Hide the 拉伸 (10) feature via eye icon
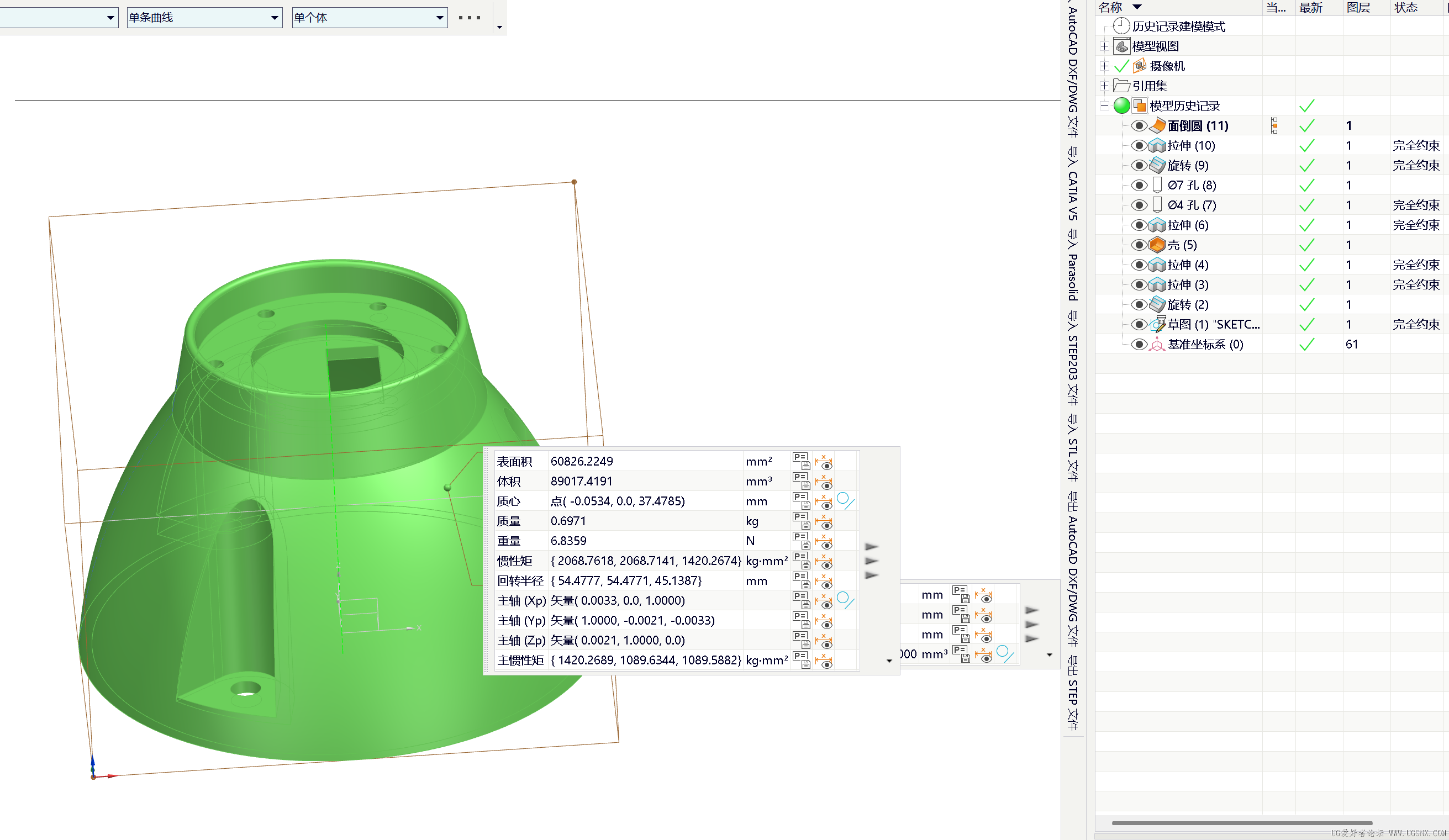Screen dimensions: 1449x840 (1139, 145)
